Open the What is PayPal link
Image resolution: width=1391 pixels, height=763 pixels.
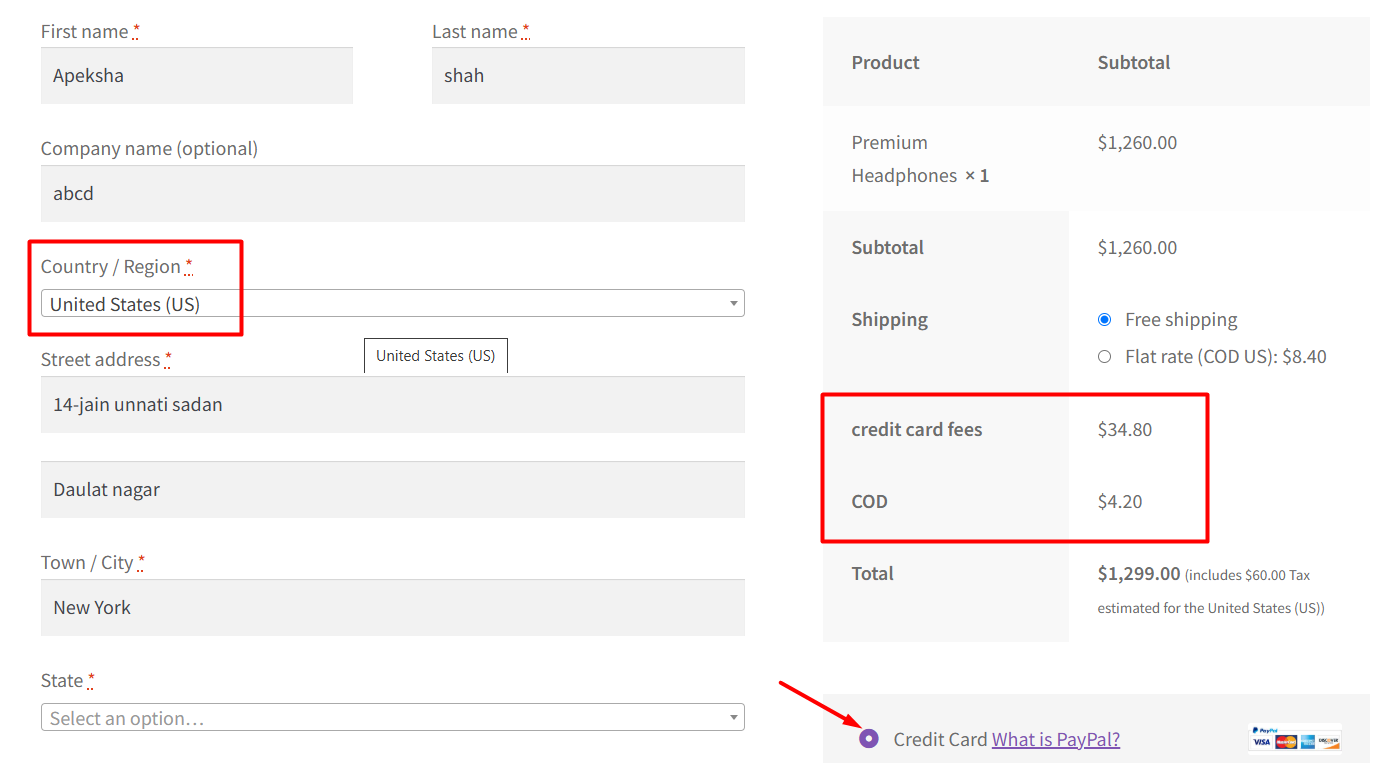point(1056,739)
